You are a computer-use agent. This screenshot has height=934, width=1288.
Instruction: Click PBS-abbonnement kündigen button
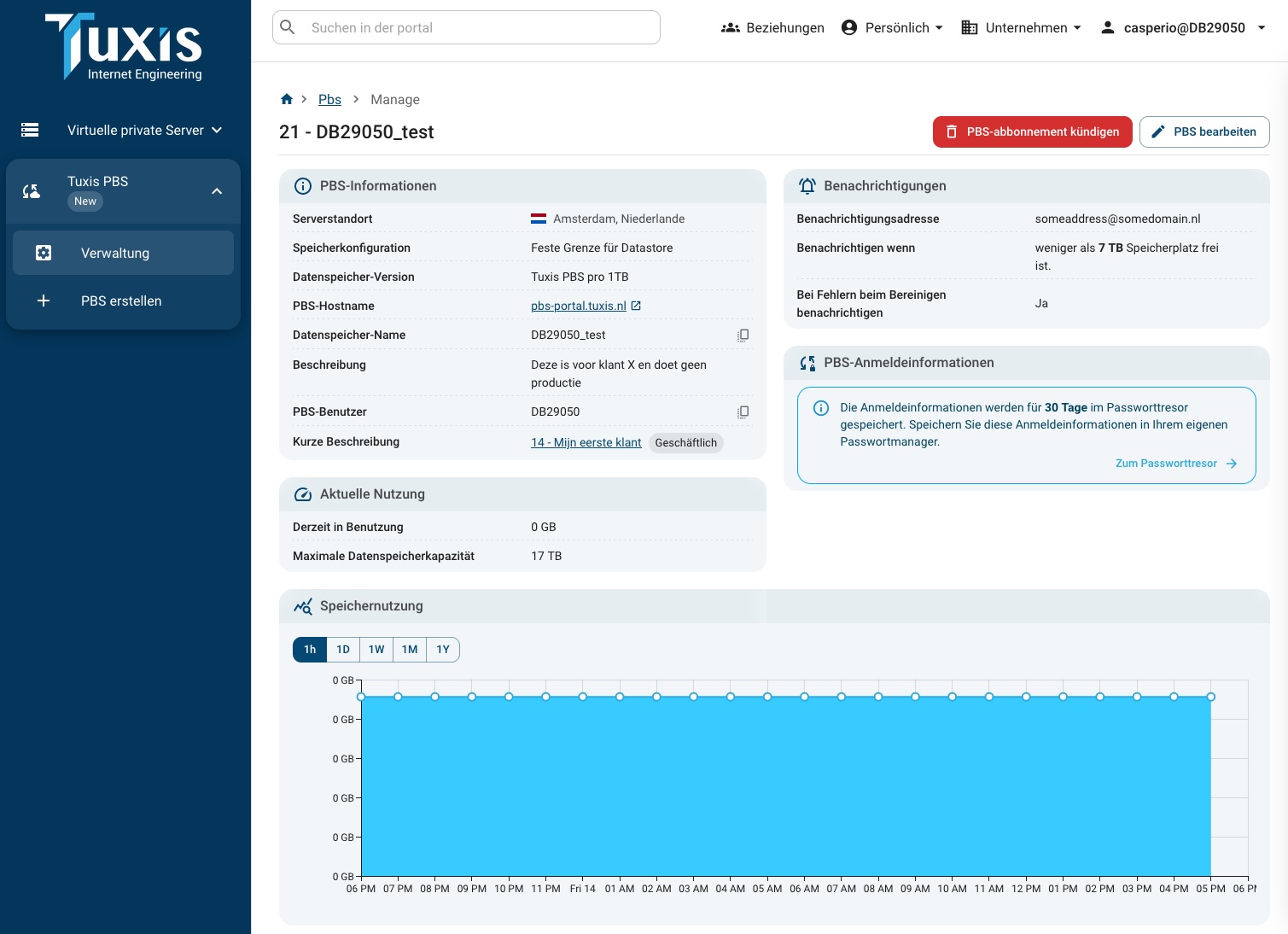point(1033,131)
